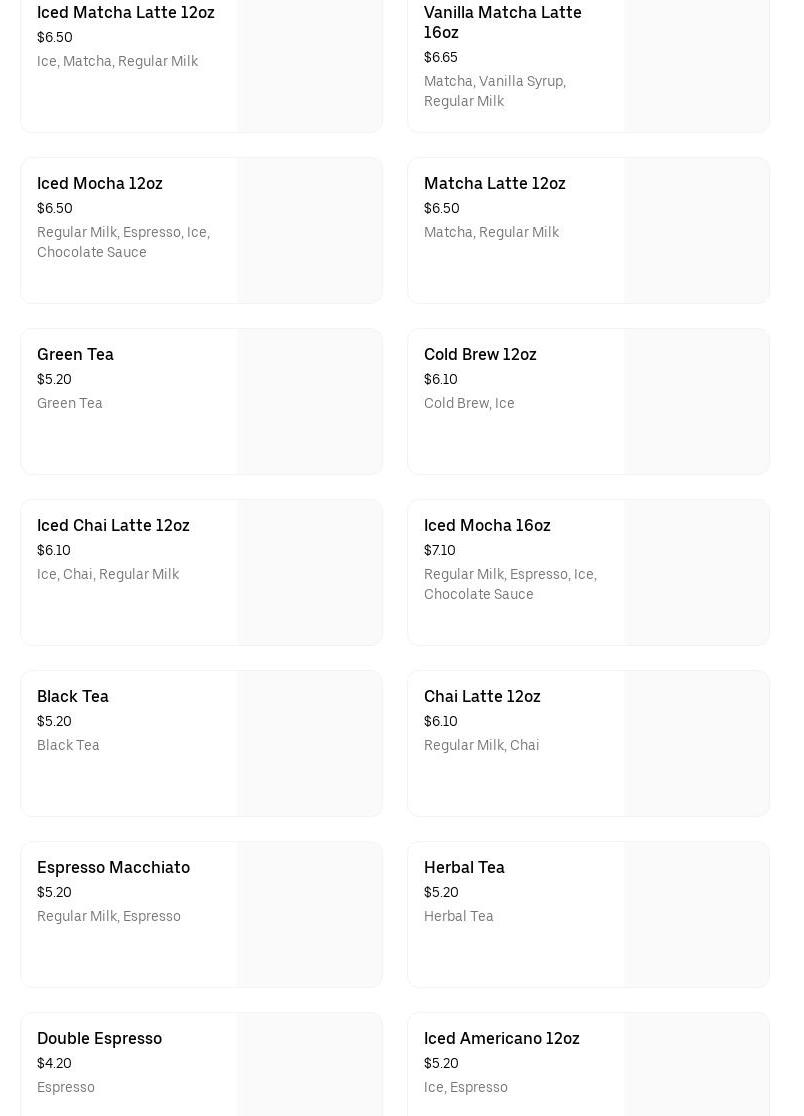Open the Iced Mocha 16oz item title
The width and height of the screenshot is (804, 1116).
click(487, 526)
